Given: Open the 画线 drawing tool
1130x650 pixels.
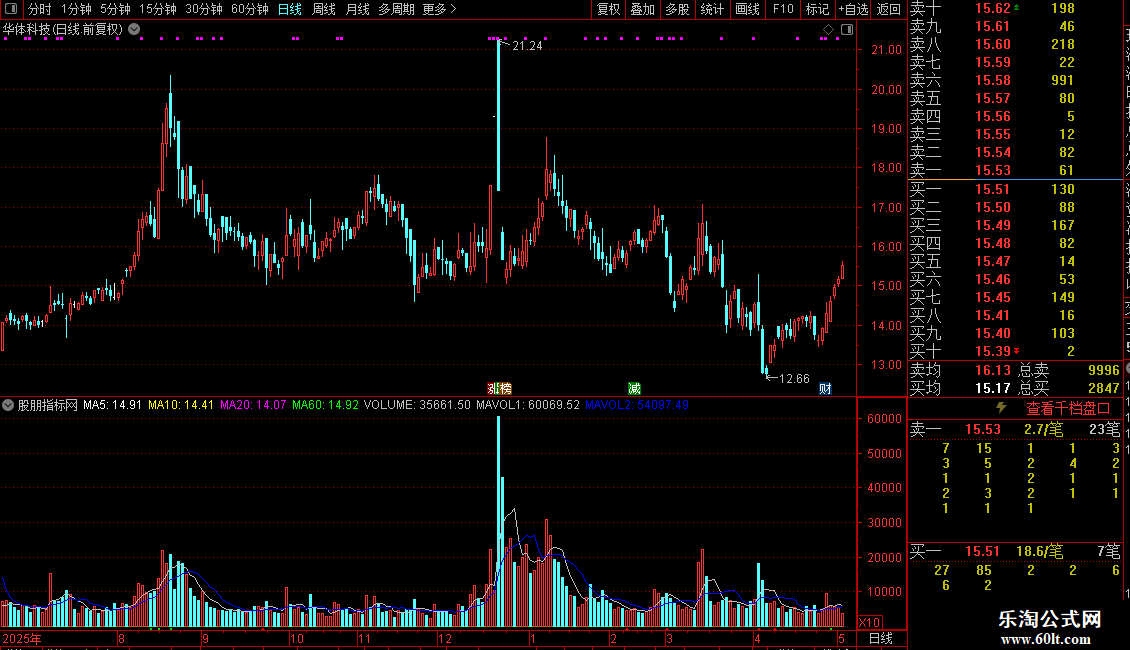Looking at the screenshot, I should tap(747, 9).
